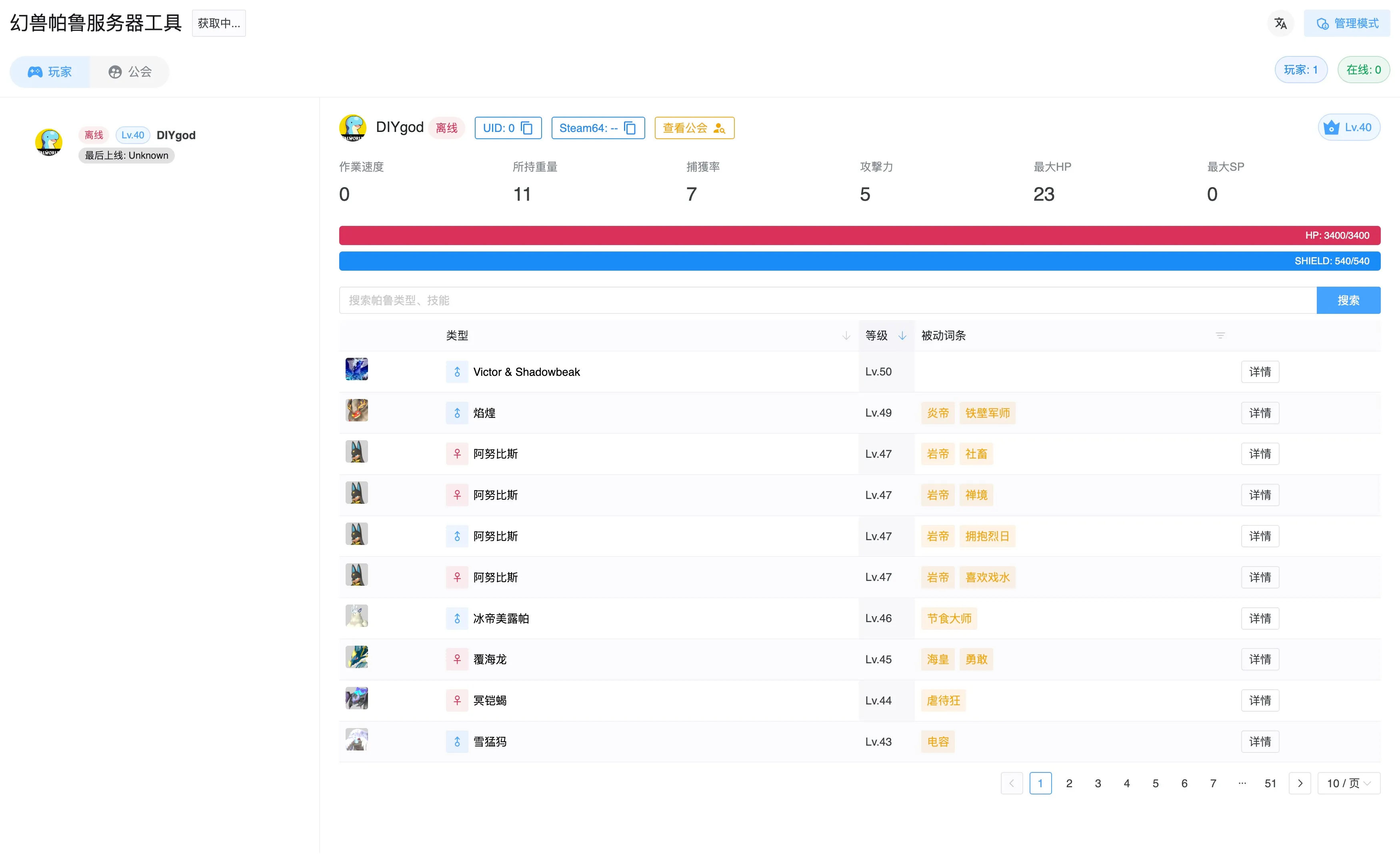The width and height of the screenshot is (1400, 858).
Task: Jump to page 51 in pagination
Action: click(x=1270, y=784)
